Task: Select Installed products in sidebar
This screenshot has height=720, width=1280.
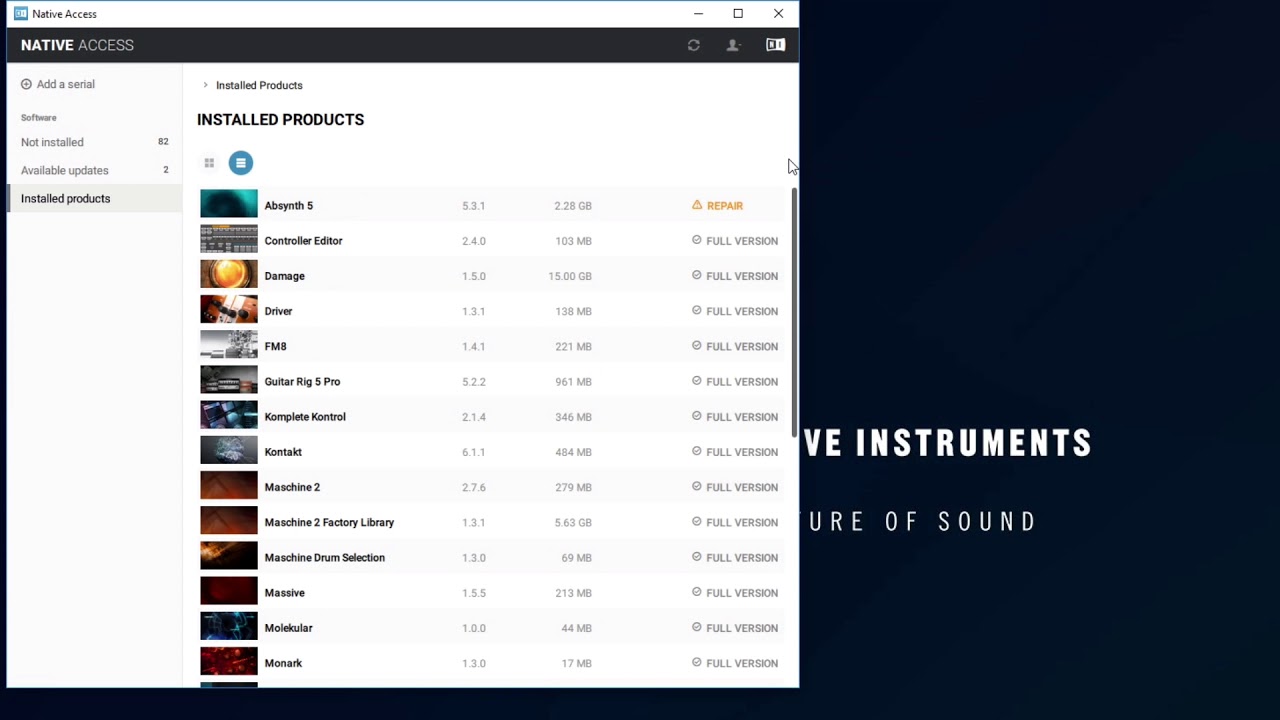Action: 95,198
